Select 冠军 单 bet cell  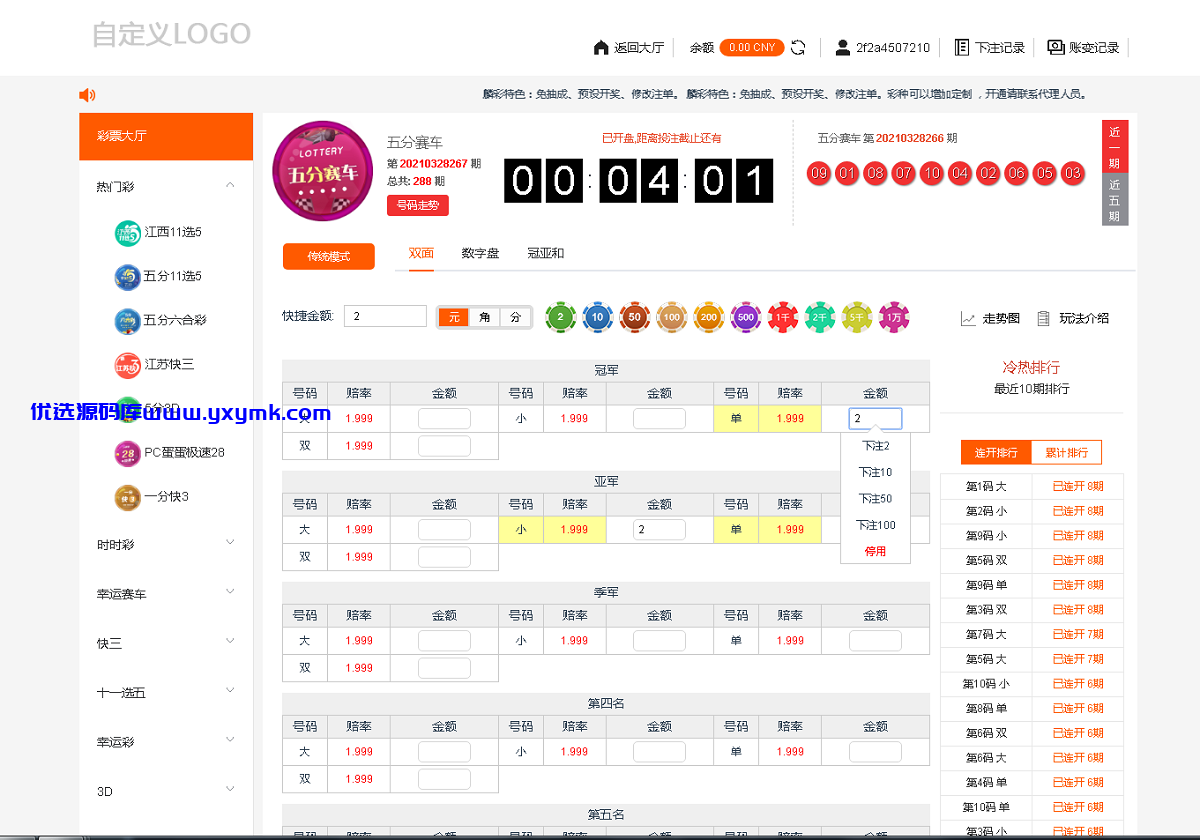coord(736,419)
